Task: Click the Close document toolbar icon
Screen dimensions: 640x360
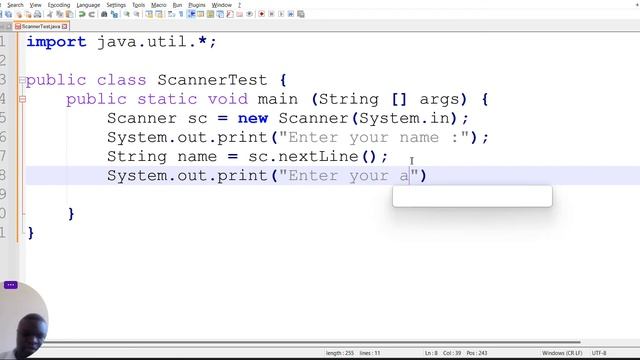Action: [x=19, y=14]
